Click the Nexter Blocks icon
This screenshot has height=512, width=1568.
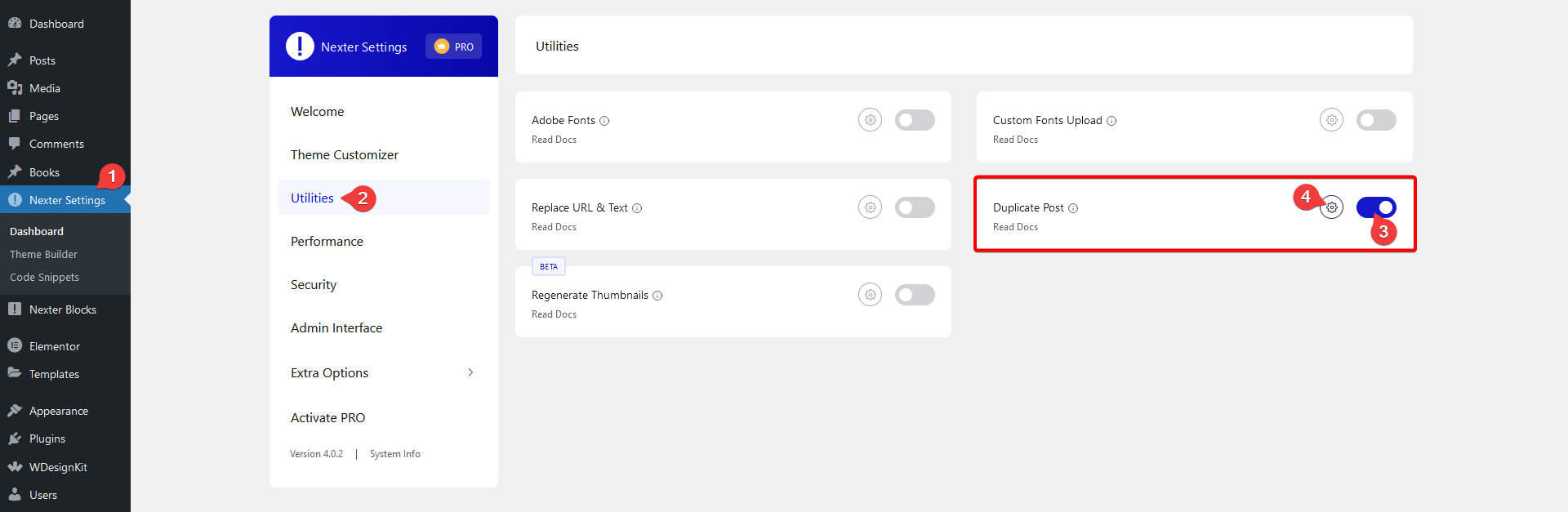tap(15, 309)
